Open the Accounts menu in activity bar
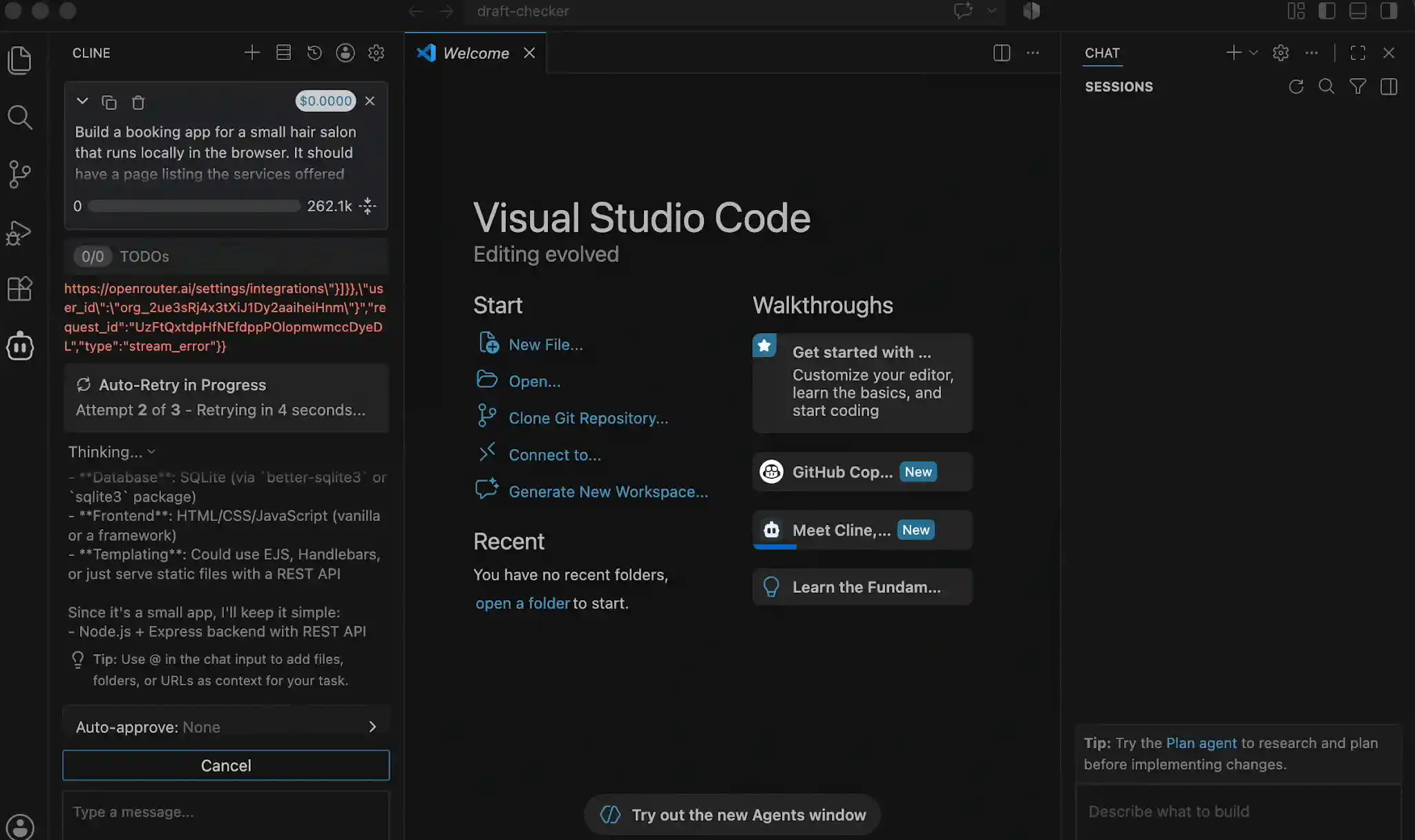The width and height of the screenshot is (1415, 840). pos(19,826)
